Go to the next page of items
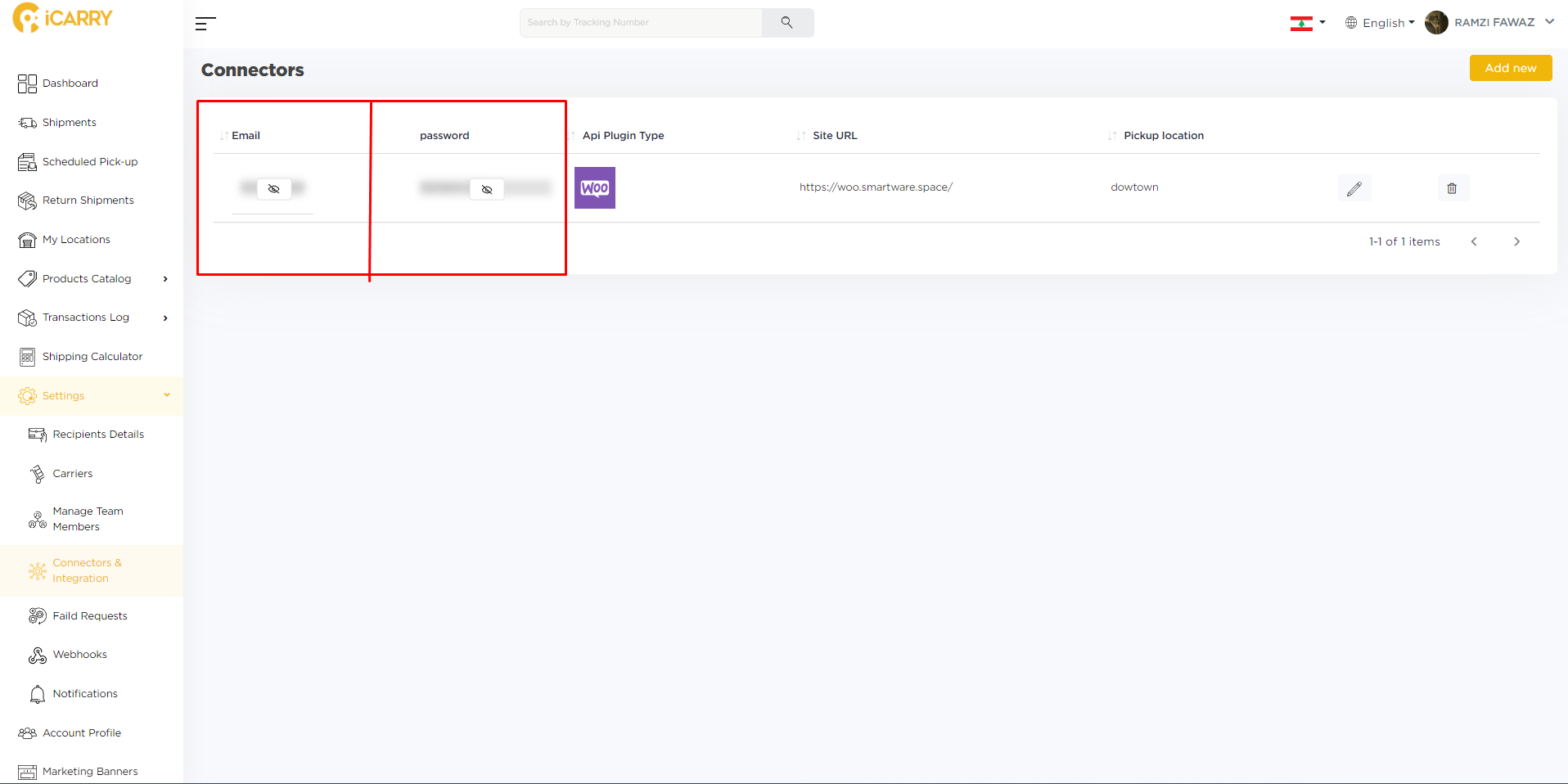 1516,241
